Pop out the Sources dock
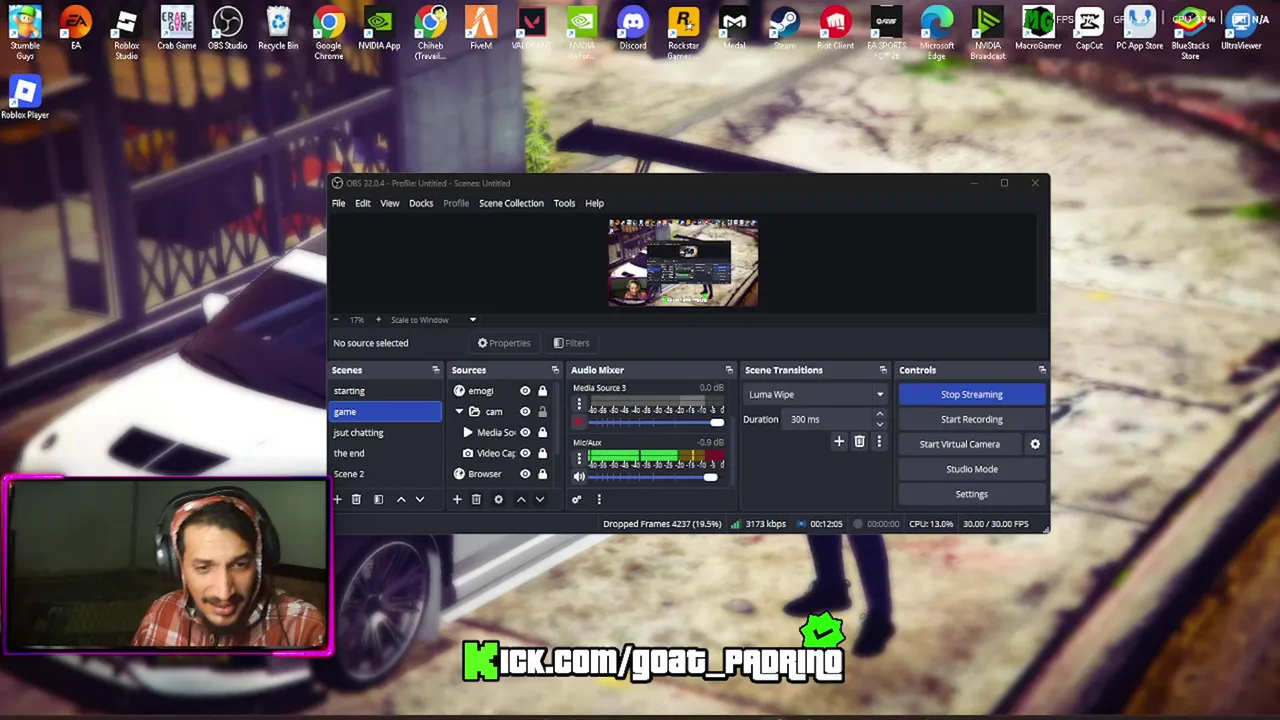This screenshot has height=720, width=1280. 555,370
